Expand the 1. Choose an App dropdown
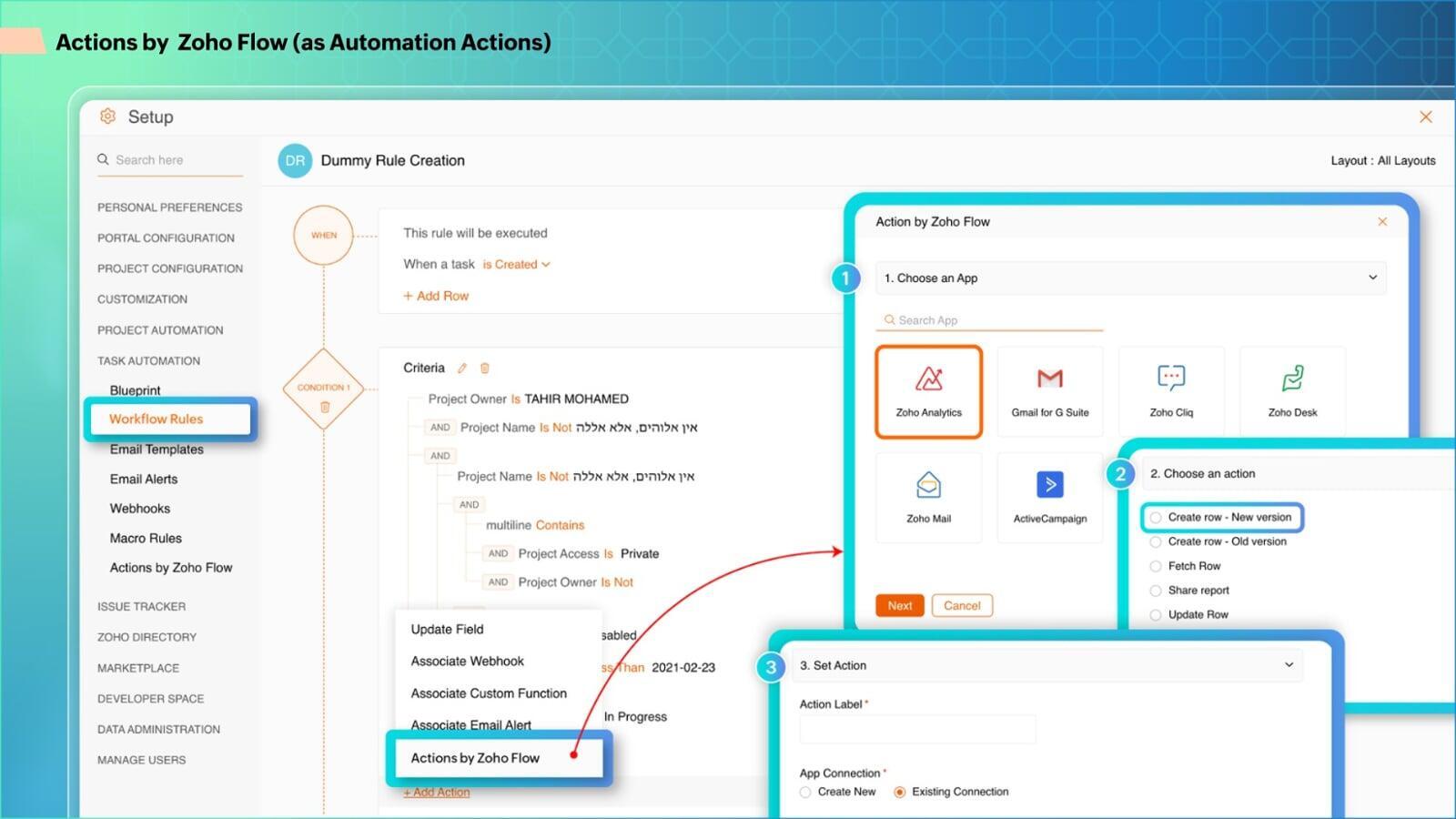This screenshot has width=1456, height=819. (x=1131, y=278)
